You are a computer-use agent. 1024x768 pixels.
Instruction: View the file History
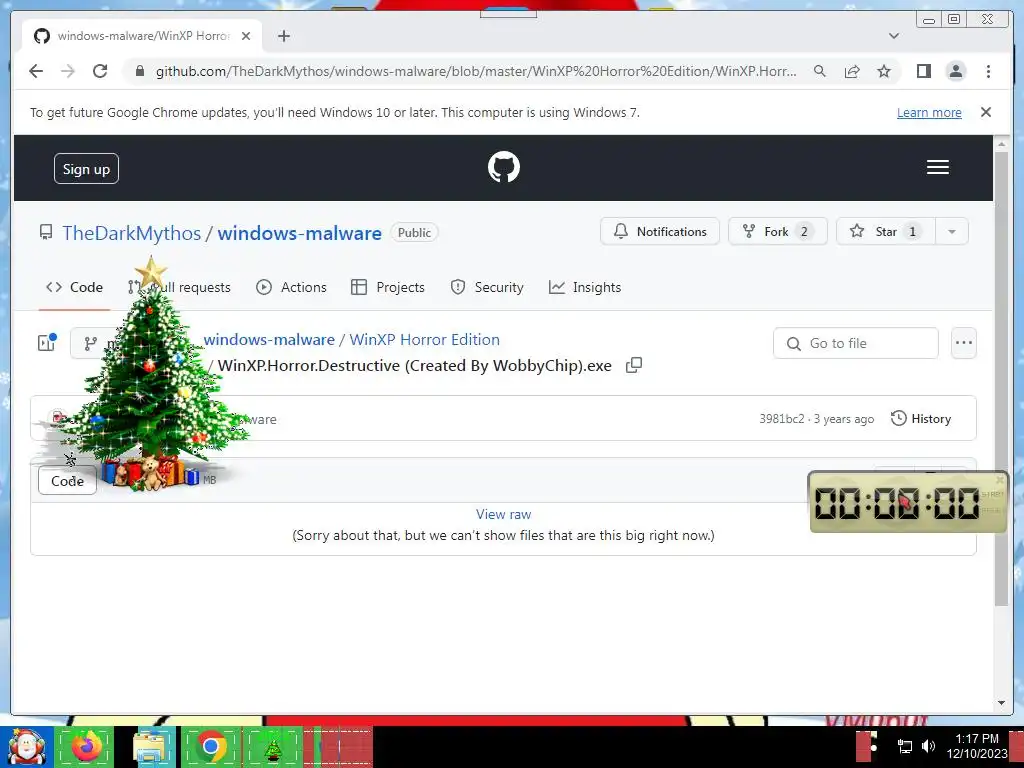921,419
